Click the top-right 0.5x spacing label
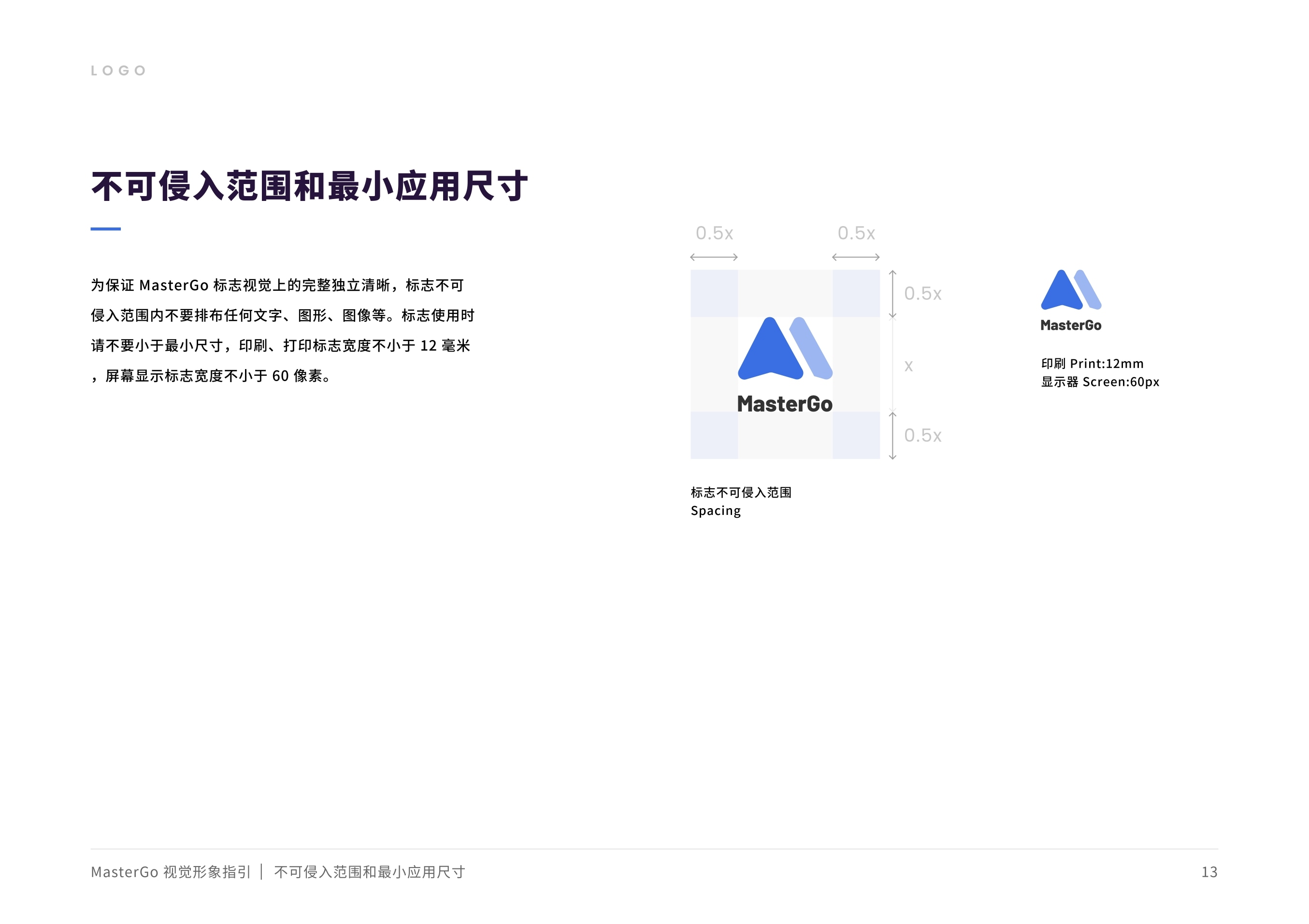This screenshot has height=924, width=1309. click(x=856, y=233)
